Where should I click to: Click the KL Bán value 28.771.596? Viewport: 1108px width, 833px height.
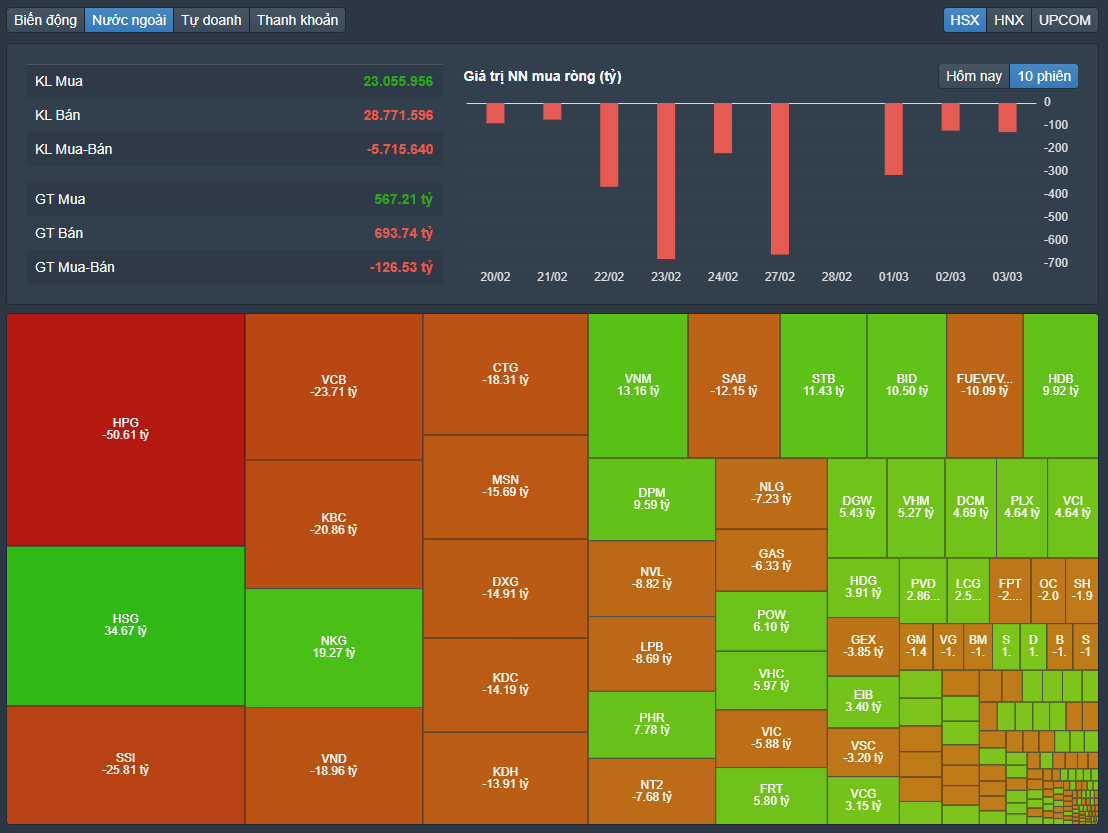(398, 115)
